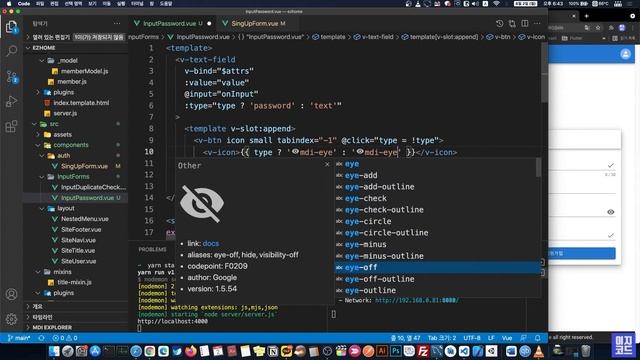This screenshot has height=360, width=640.
Task: Open Source Control view
Action: [11, 77]
